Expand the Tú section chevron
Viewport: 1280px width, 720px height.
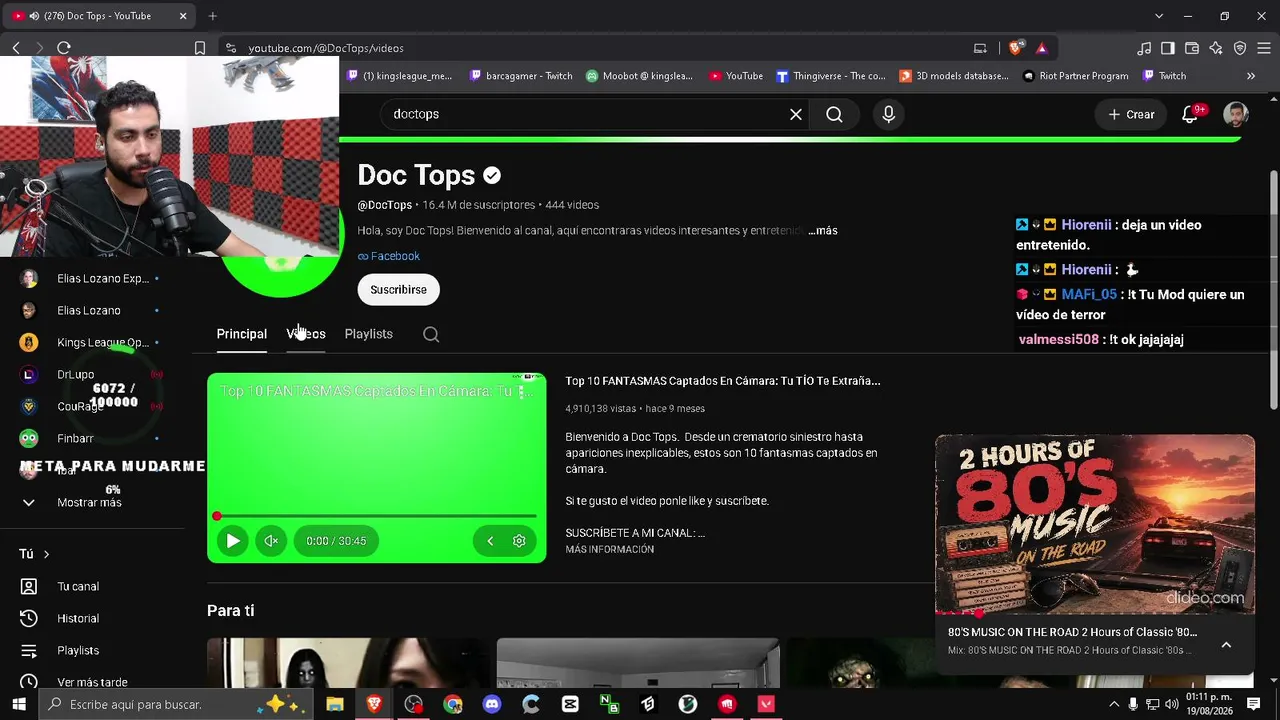(x=46, y=554)
